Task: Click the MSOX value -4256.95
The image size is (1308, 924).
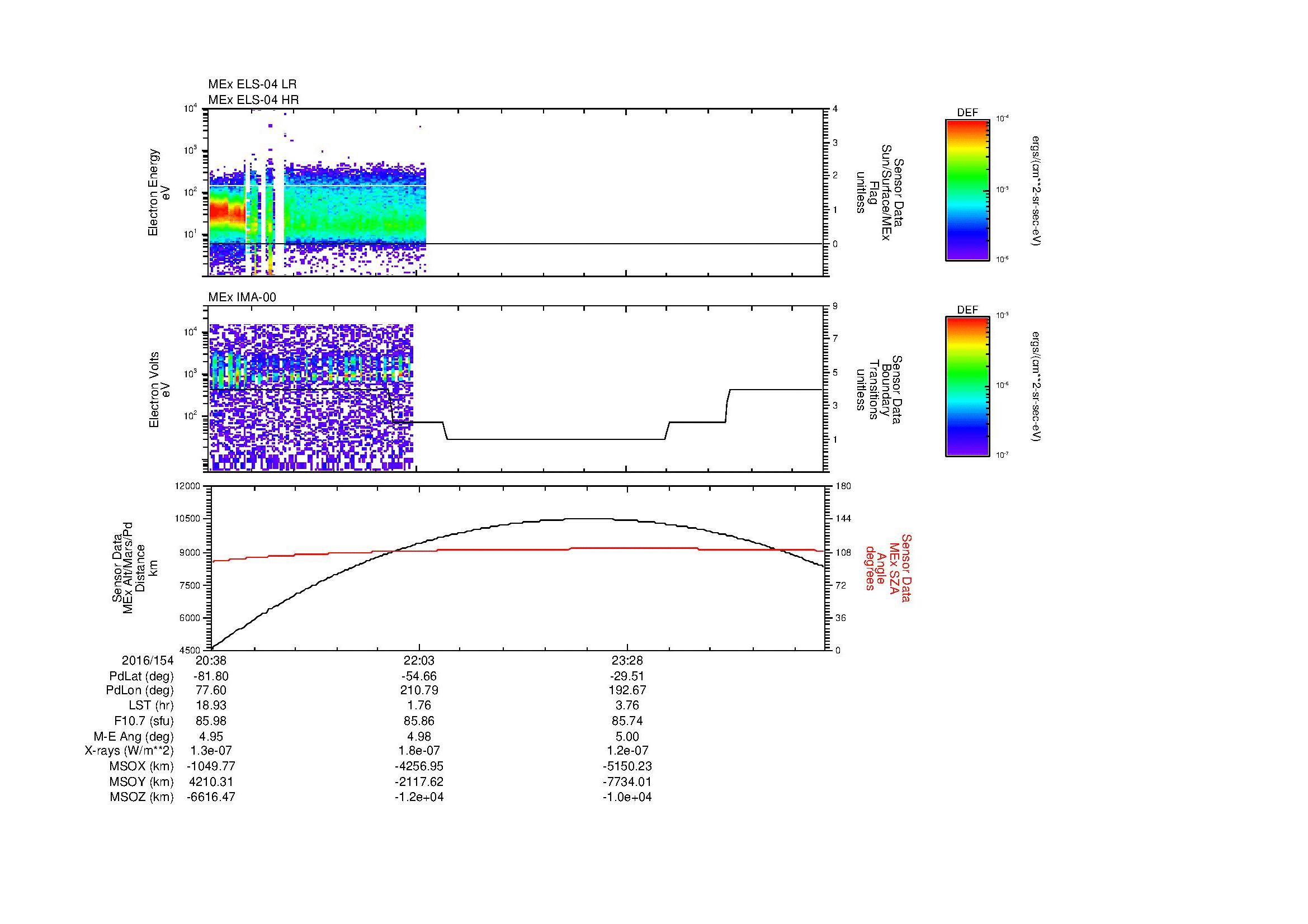Action: [419, 767]
